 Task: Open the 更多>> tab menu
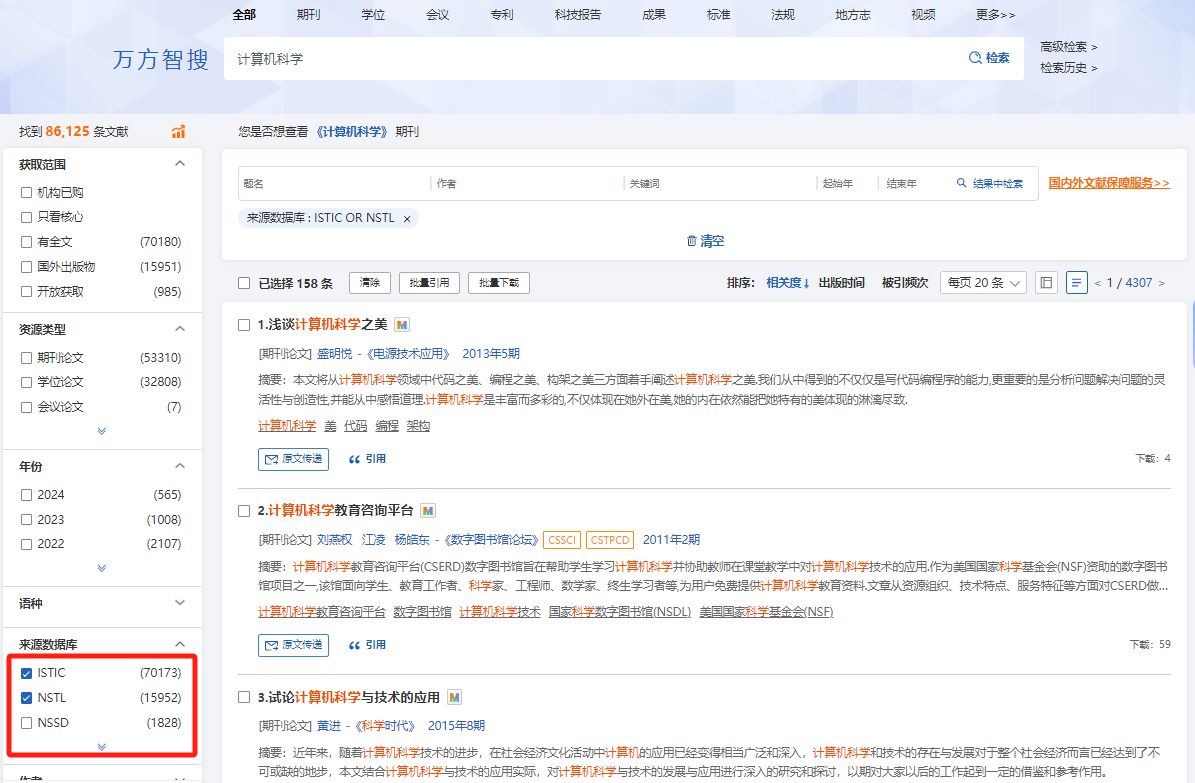(995, 14)
